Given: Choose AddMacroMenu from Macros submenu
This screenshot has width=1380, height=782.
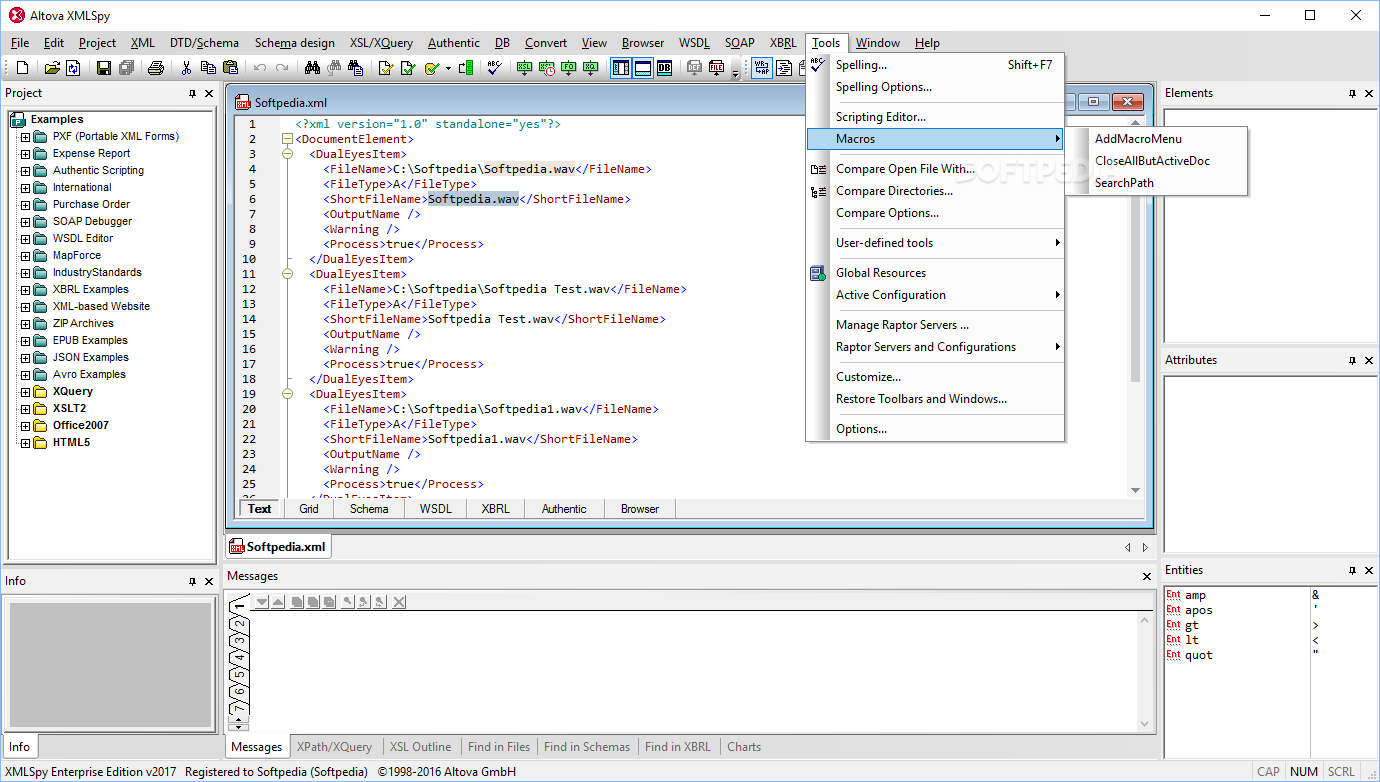Looking at the screenshot, I should coord(1157,139).
